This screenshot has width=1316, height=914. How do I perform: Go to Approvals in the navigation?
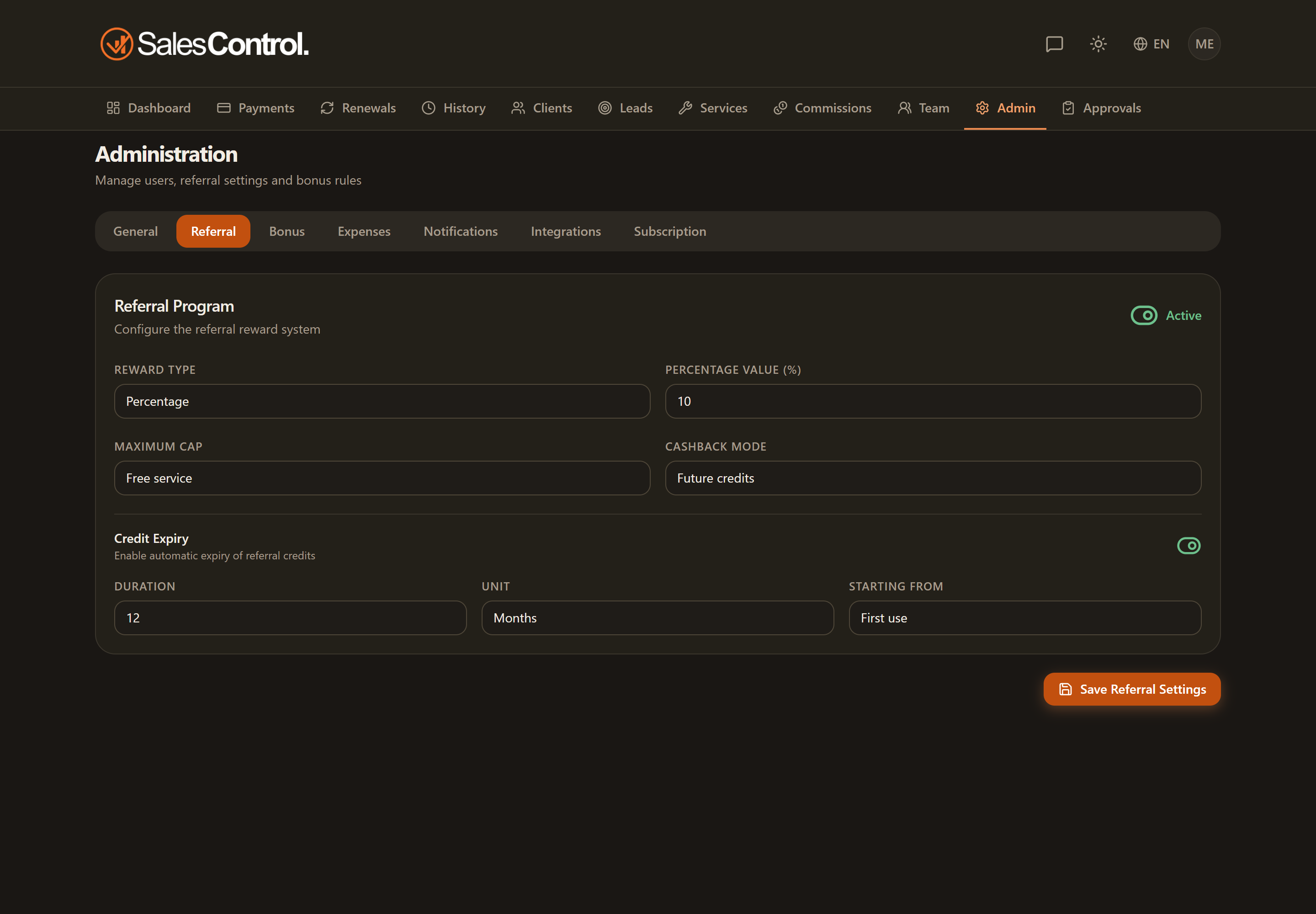(x=1101, y=108)
